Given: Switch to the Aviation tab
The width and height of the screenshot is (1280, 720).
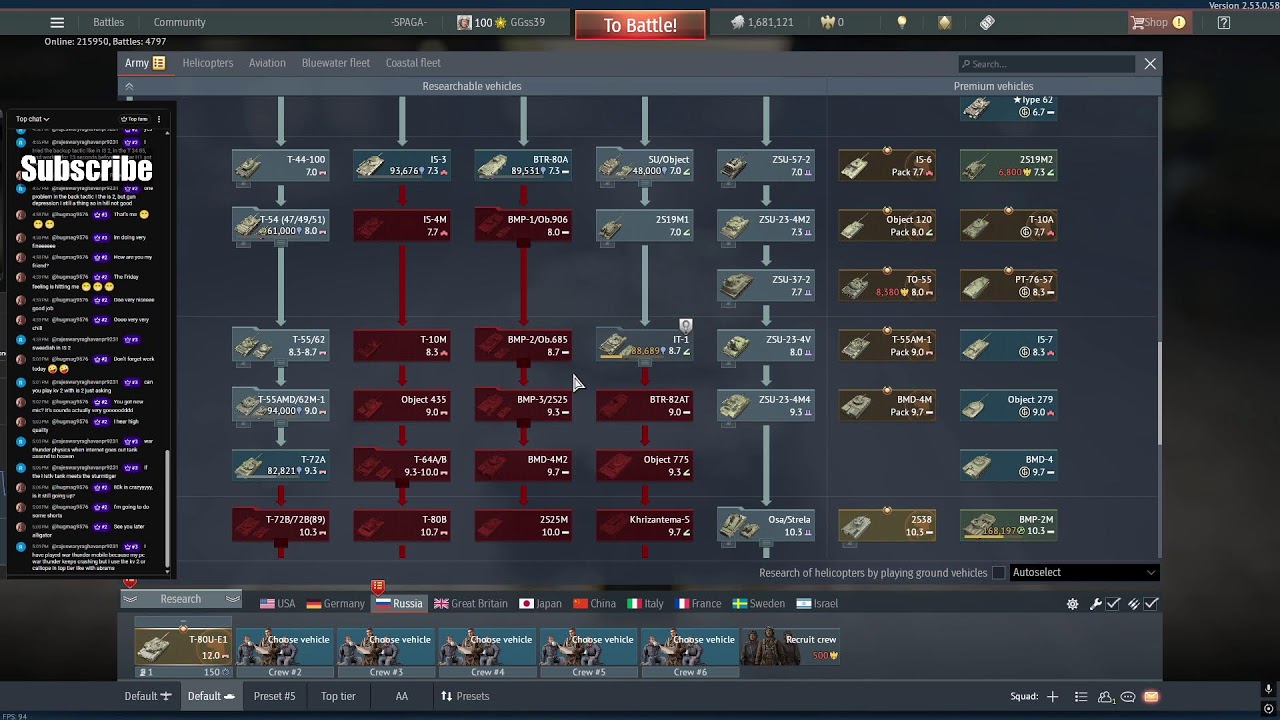Looking at the screenshot, I should click(x=267, y=63).
